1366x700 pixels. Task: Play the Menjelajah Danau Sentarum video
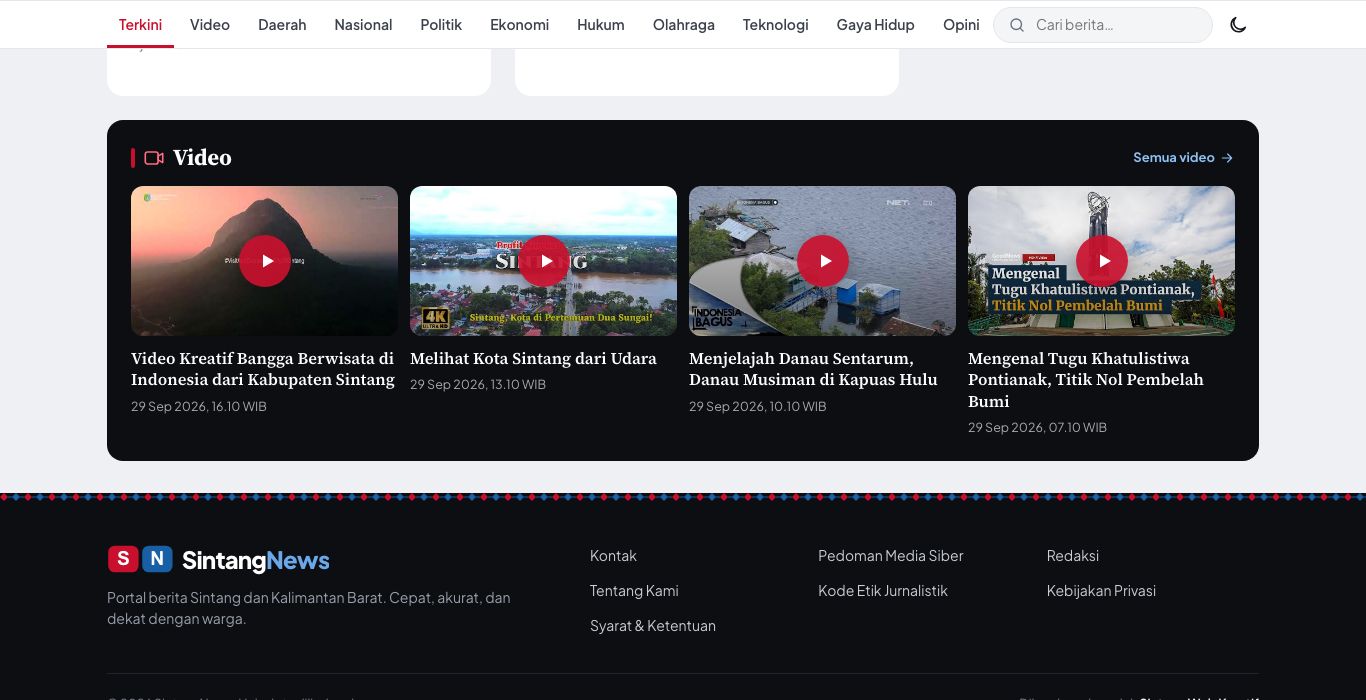823,261
